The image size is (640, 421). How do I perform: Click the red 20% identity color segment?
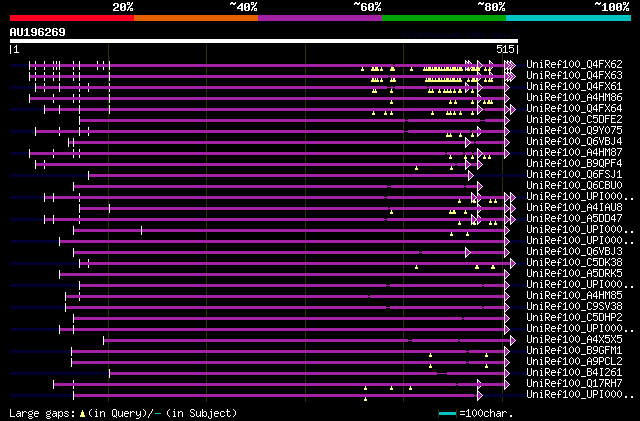tap(72, 18)
